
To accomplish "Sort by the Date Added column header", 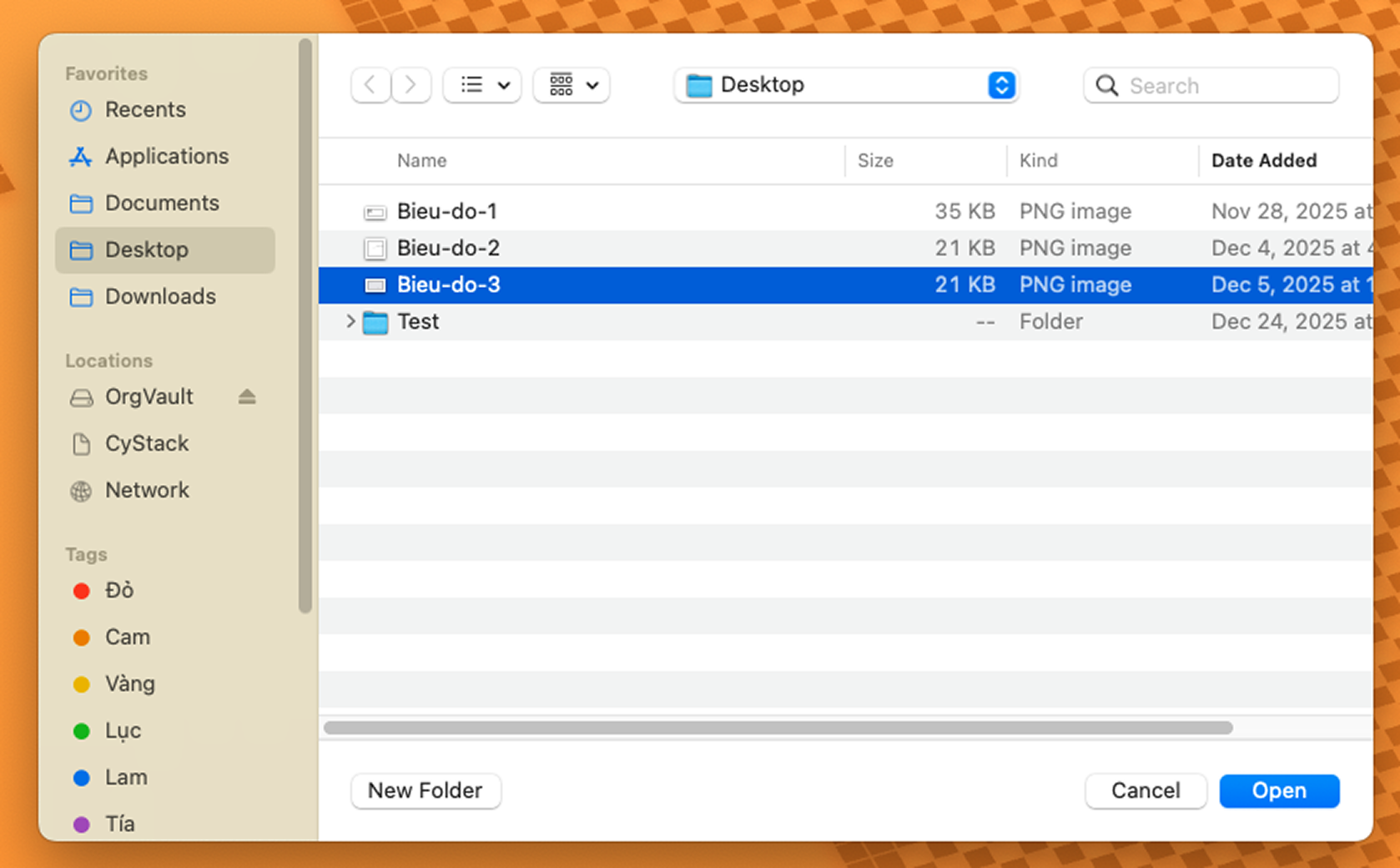I will pyautogui.click(x=1264, y=160).
